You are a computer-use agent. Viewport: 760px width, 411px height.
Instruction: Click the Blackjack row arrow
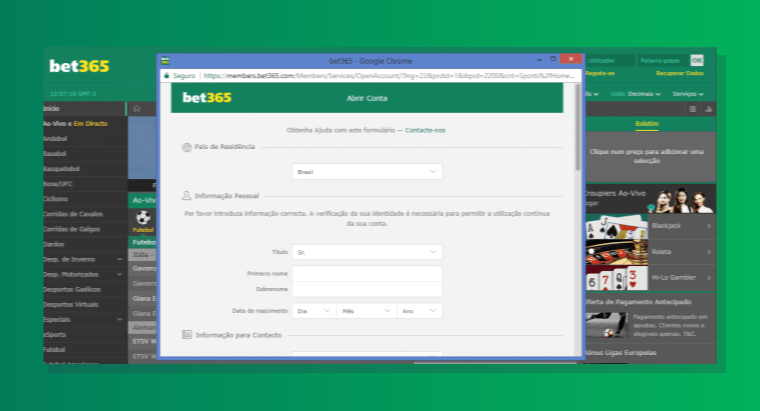coord(709,226)
